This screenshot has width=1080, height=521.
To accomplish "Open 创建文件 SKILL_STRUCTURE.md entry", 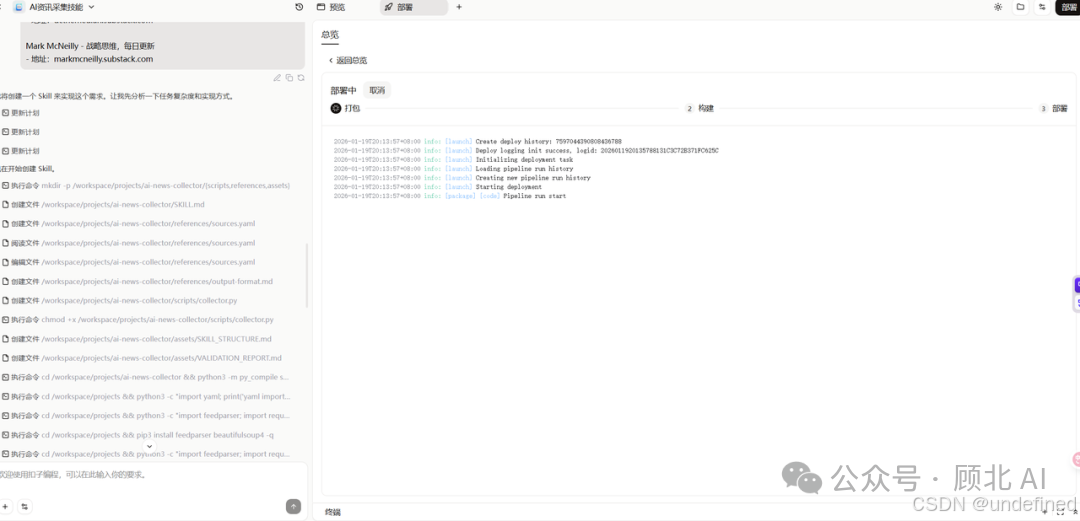I will point(137,339).
